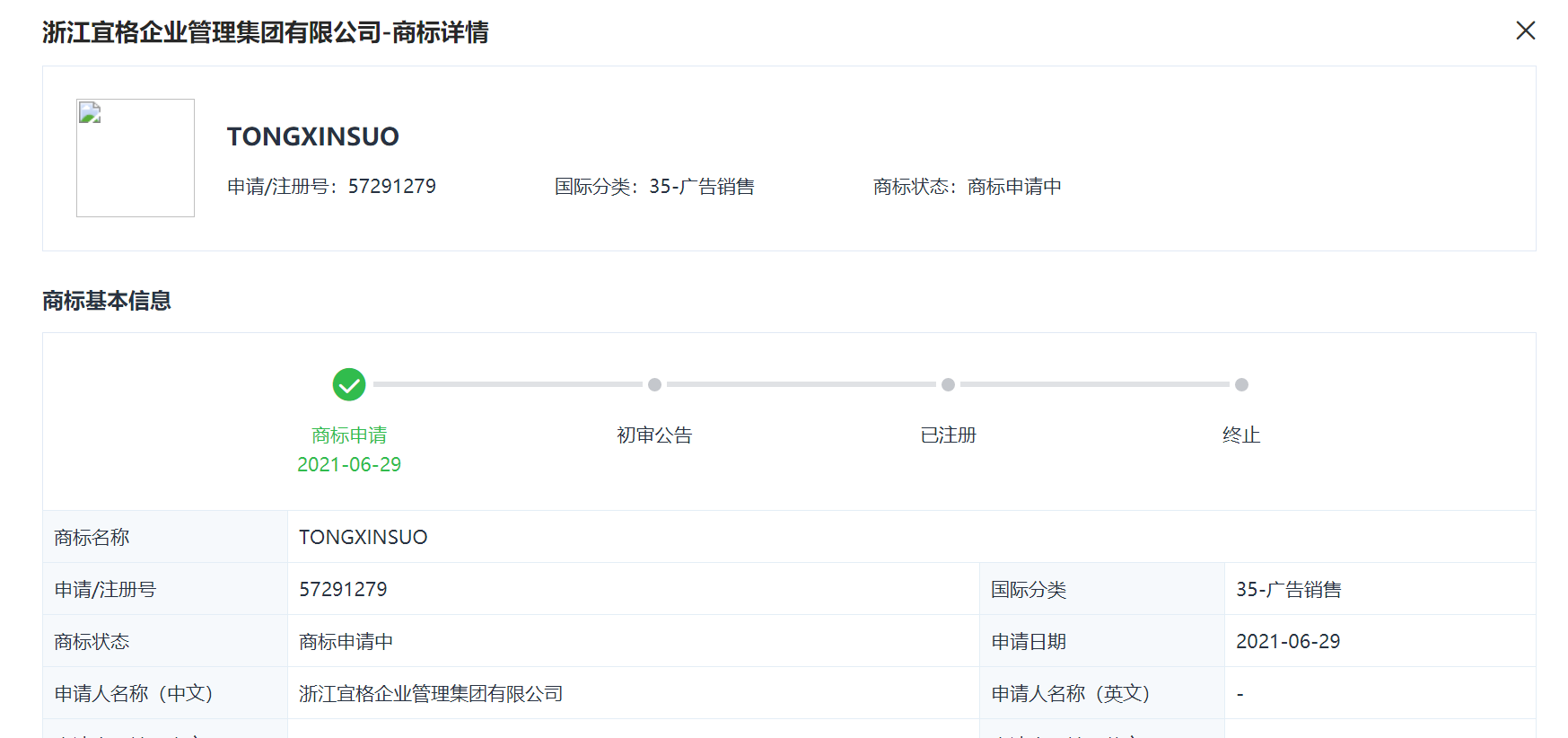The width and height of the screenshot is (1568, 738).
Task: Click the green checkmark step icon
Action: [349, 384]
